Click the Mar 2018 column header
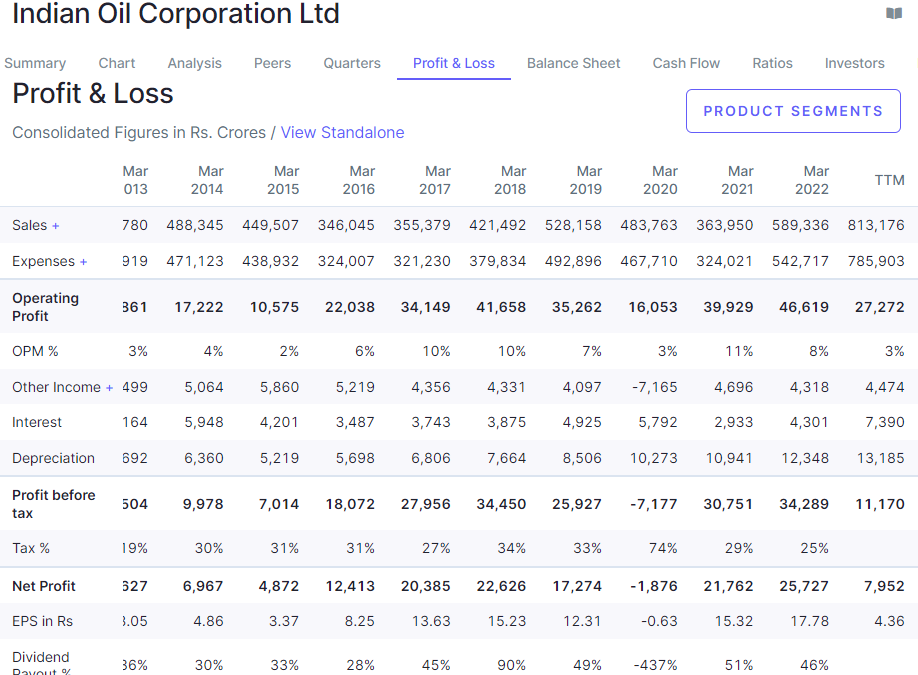Image resolution: width=918 pixels, height=675 pixels. (x=510, y=180)
